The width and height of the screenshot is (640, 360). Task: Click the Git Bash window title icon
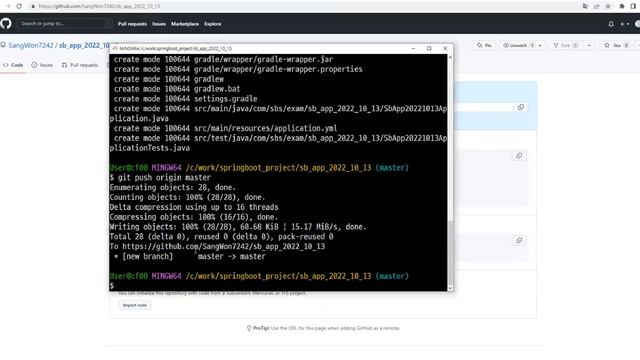point(115,48)
